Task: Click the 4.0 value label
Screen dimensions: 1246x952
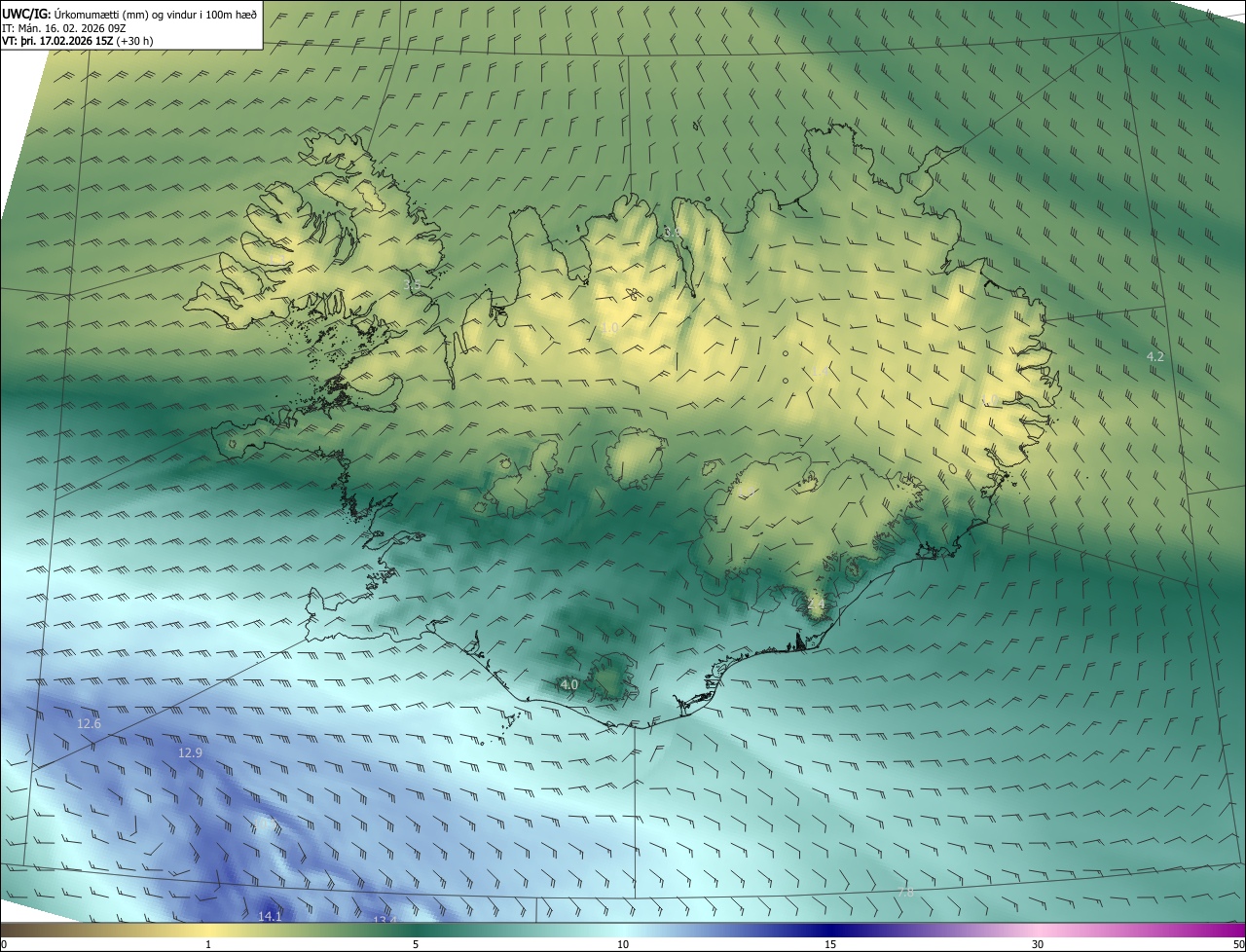Action: (x=569, y=685)
